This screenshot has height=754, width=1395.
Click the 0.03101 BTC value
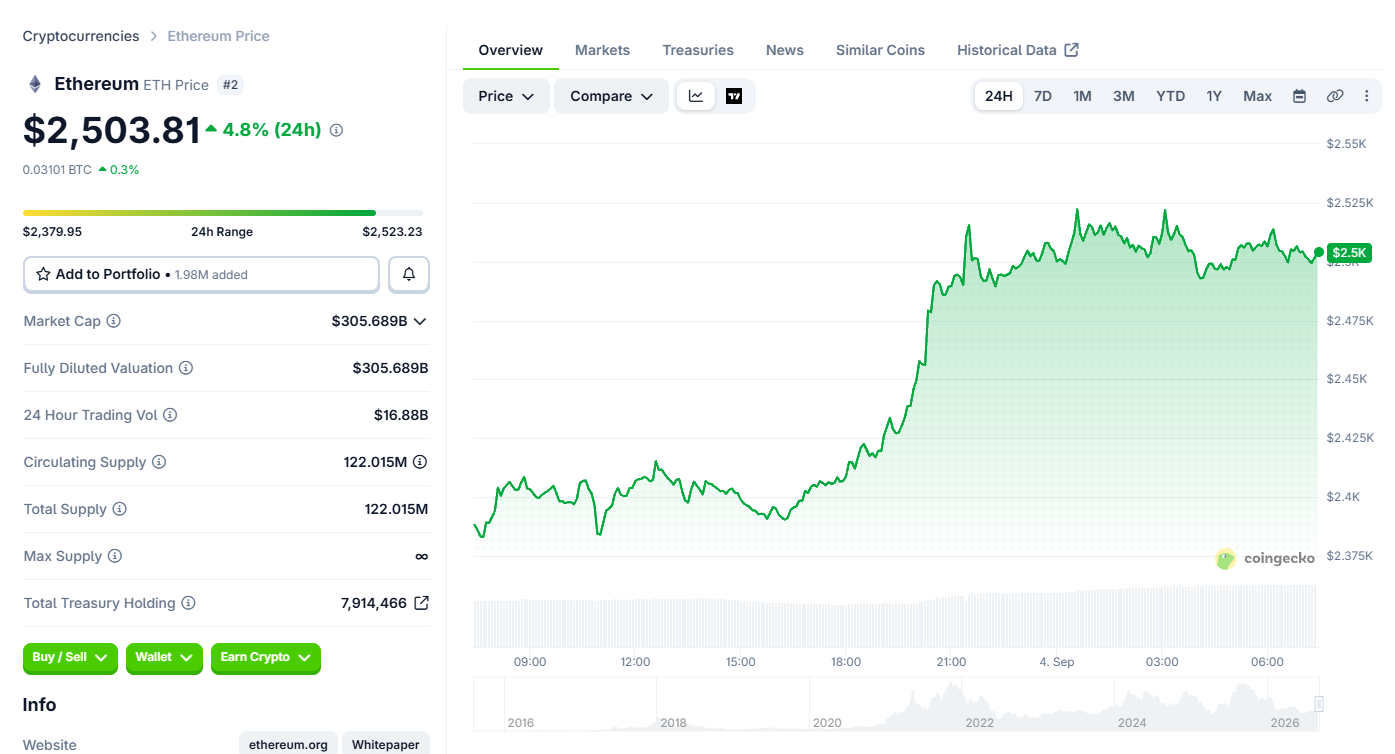coord(58,170)
